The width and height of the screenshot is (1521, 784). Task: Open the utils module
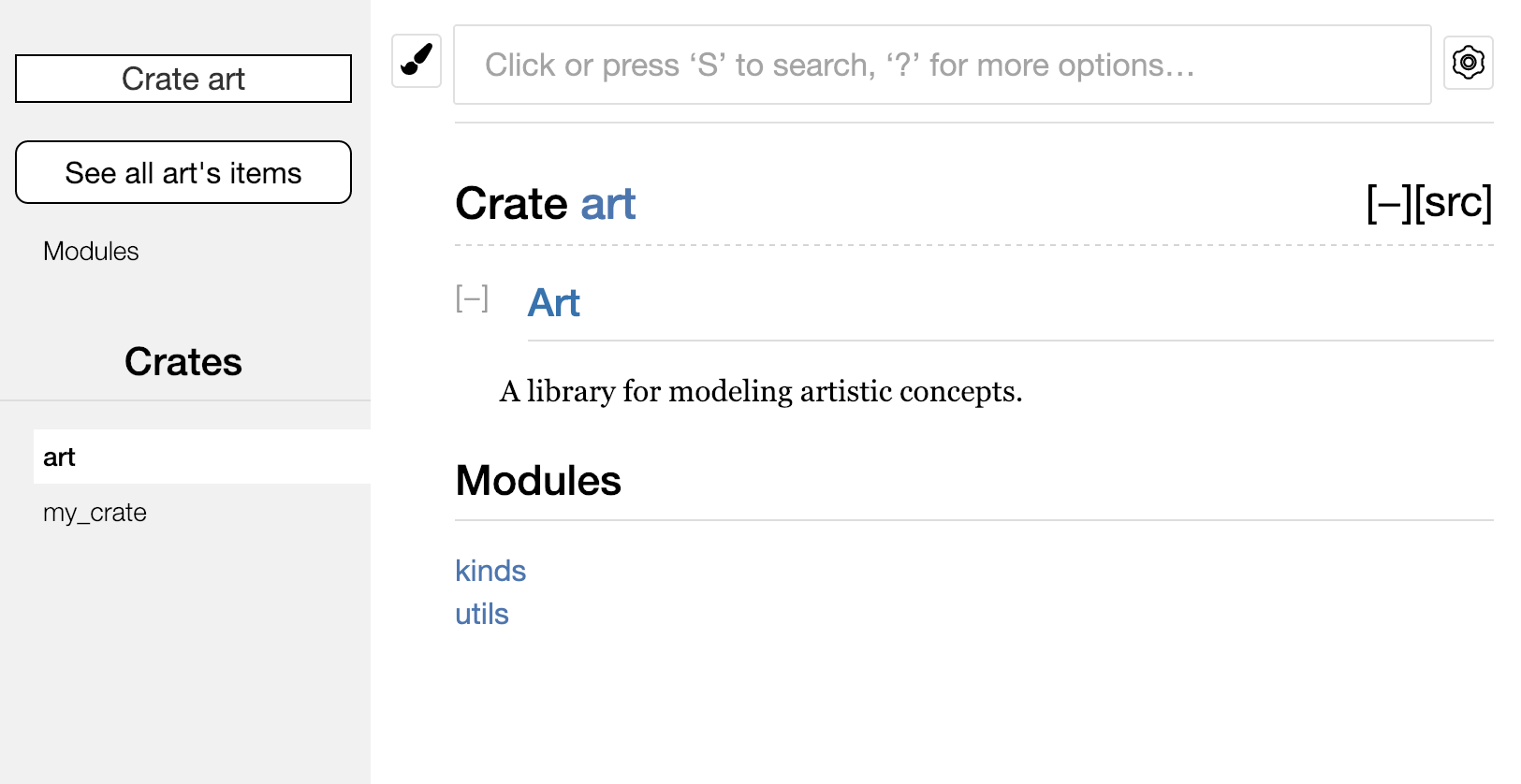click(x=482, y=614)
